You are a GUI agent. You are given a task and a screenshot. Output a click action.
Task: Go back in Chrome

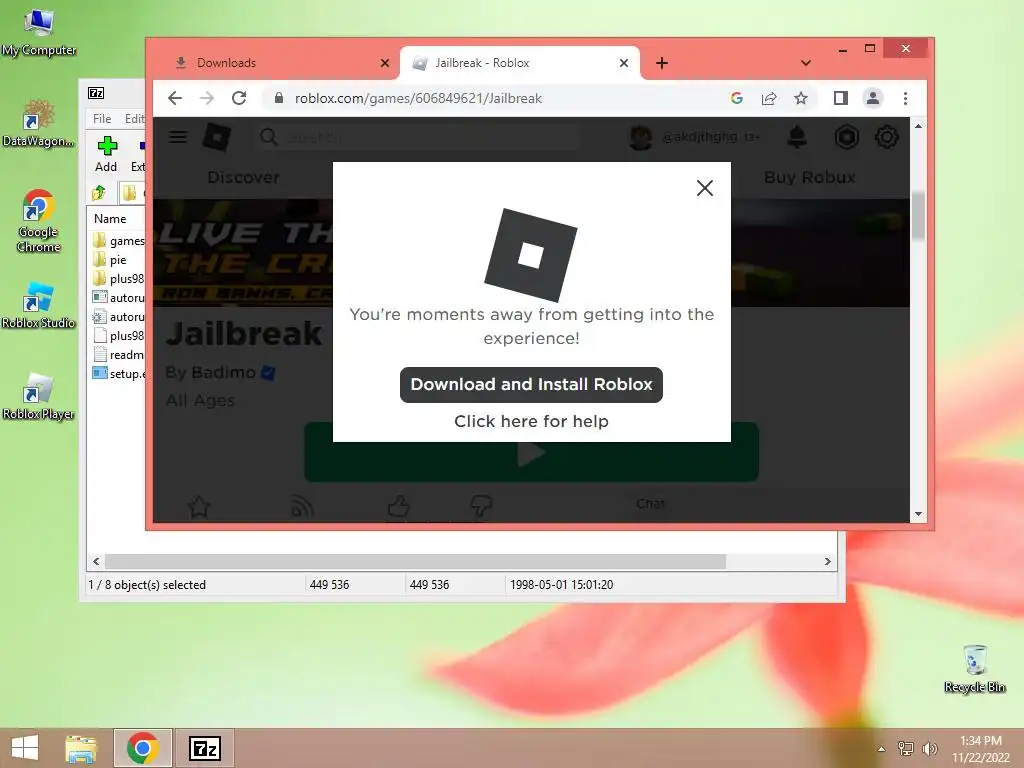pos(174,98)
